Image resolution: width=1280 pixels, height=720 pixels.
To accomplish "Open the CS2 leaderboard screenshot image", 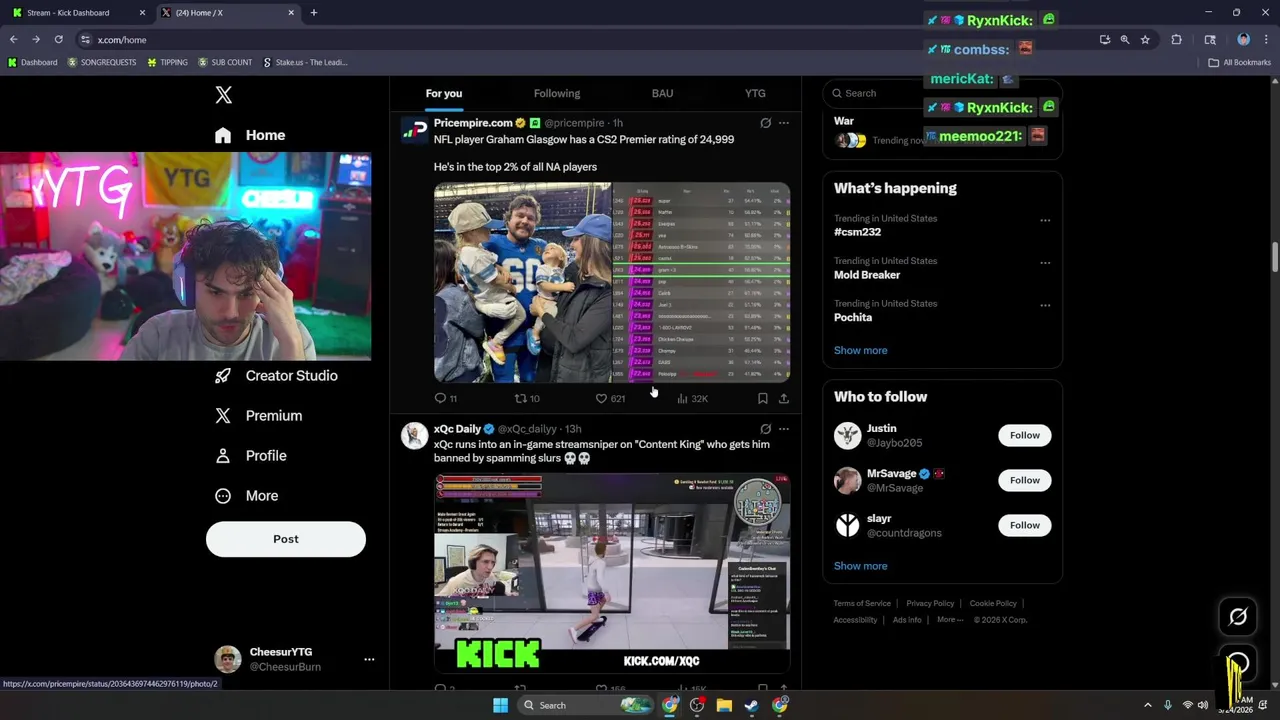I will pos(702,282).
